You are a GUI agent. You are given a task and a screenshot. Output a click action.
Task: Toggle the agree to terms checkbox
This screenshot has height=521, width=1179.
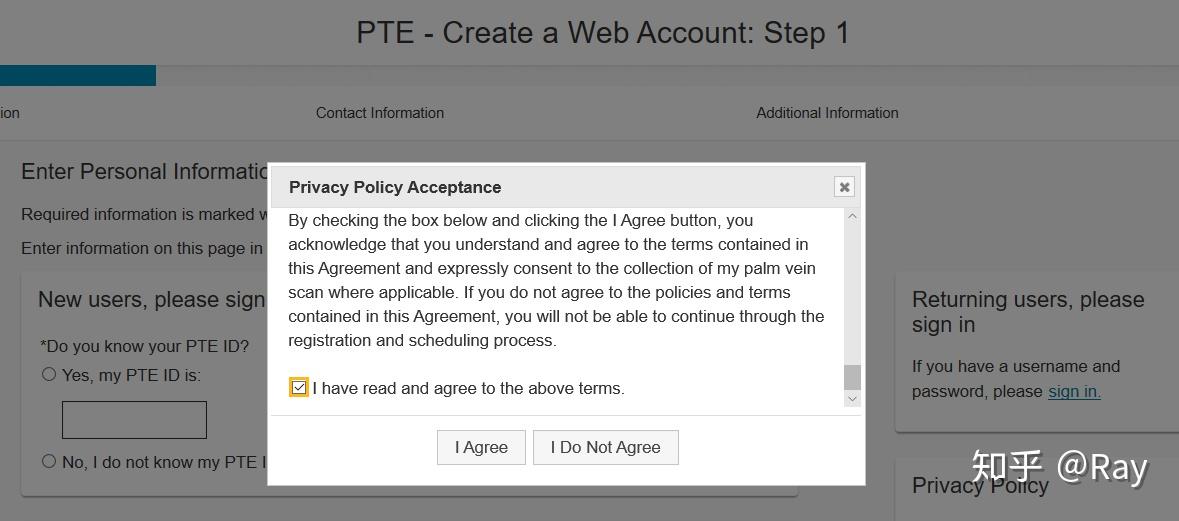tap(298, 388)
